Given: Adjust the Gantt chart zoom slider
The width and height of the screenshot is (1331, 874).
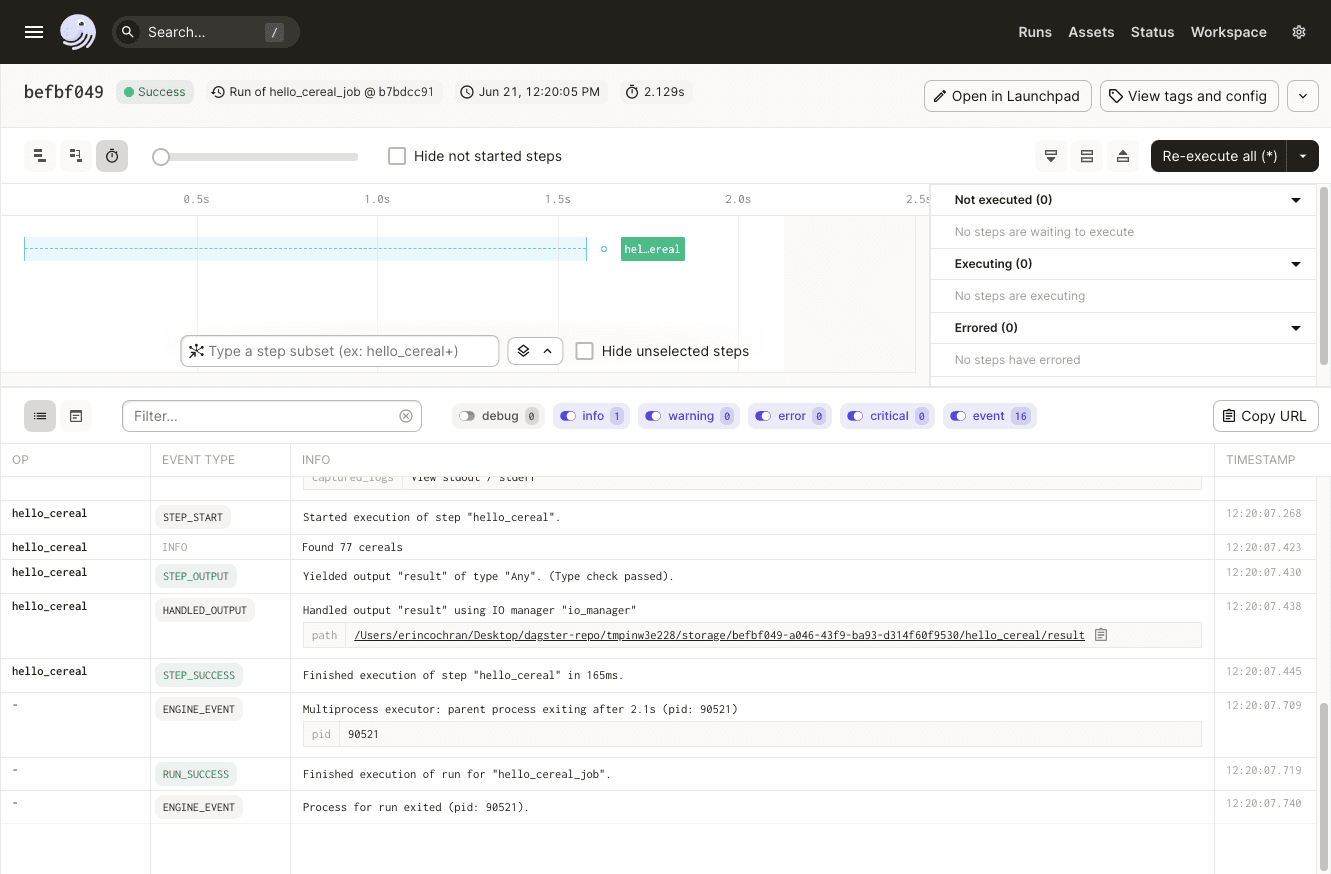Looking at the screenshot, I should pos(161,157).
